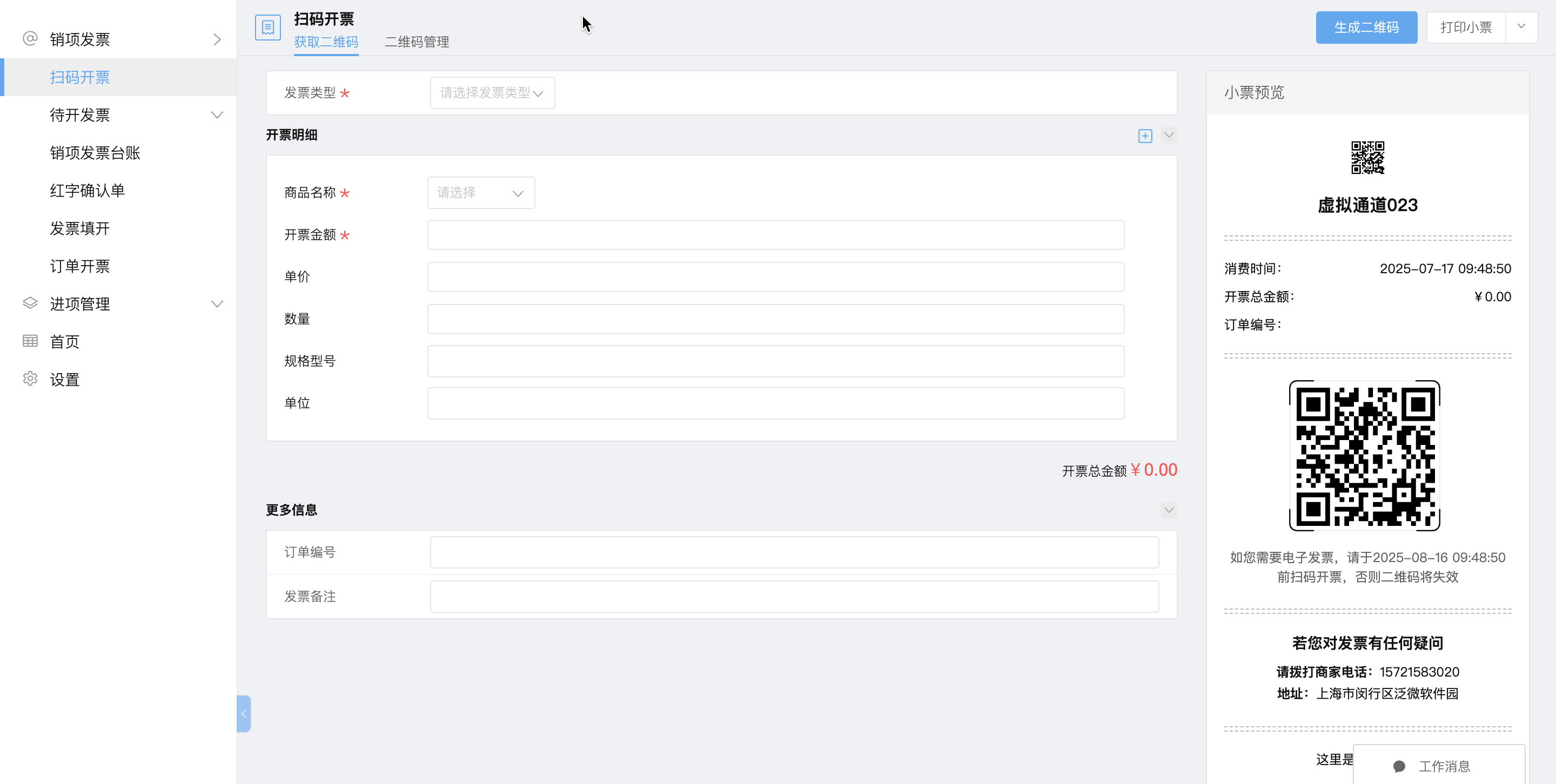Click the 小票预览 panel header

(x=1367, y=92)
